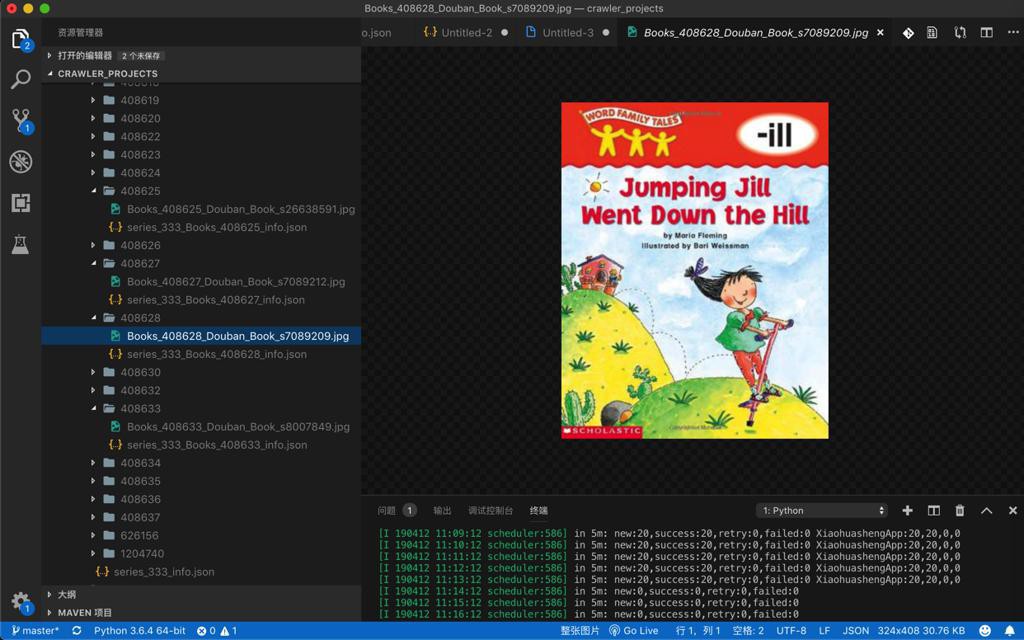Expand folder 626156

[139, 536]
